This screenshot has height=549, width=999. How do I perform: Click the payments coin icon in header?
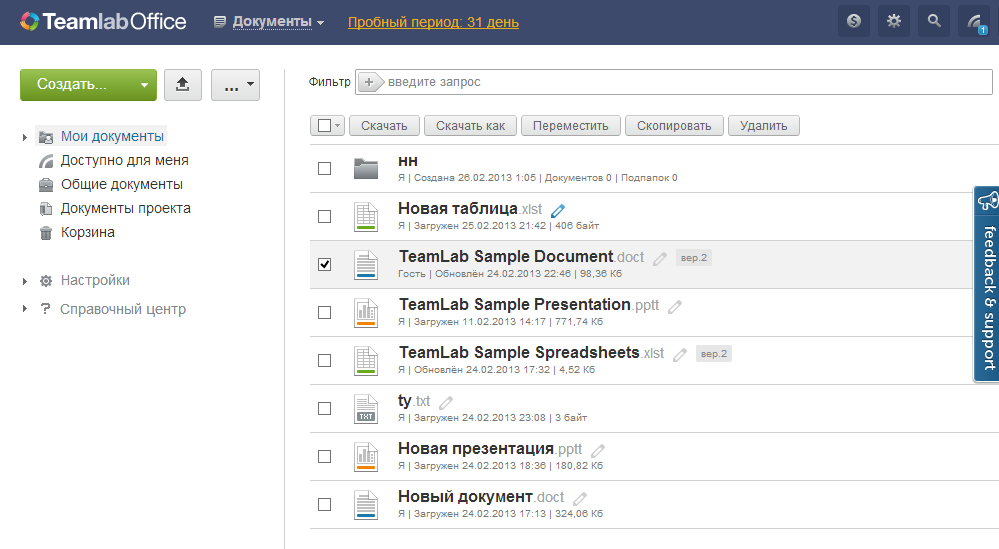tap(854, 21)
